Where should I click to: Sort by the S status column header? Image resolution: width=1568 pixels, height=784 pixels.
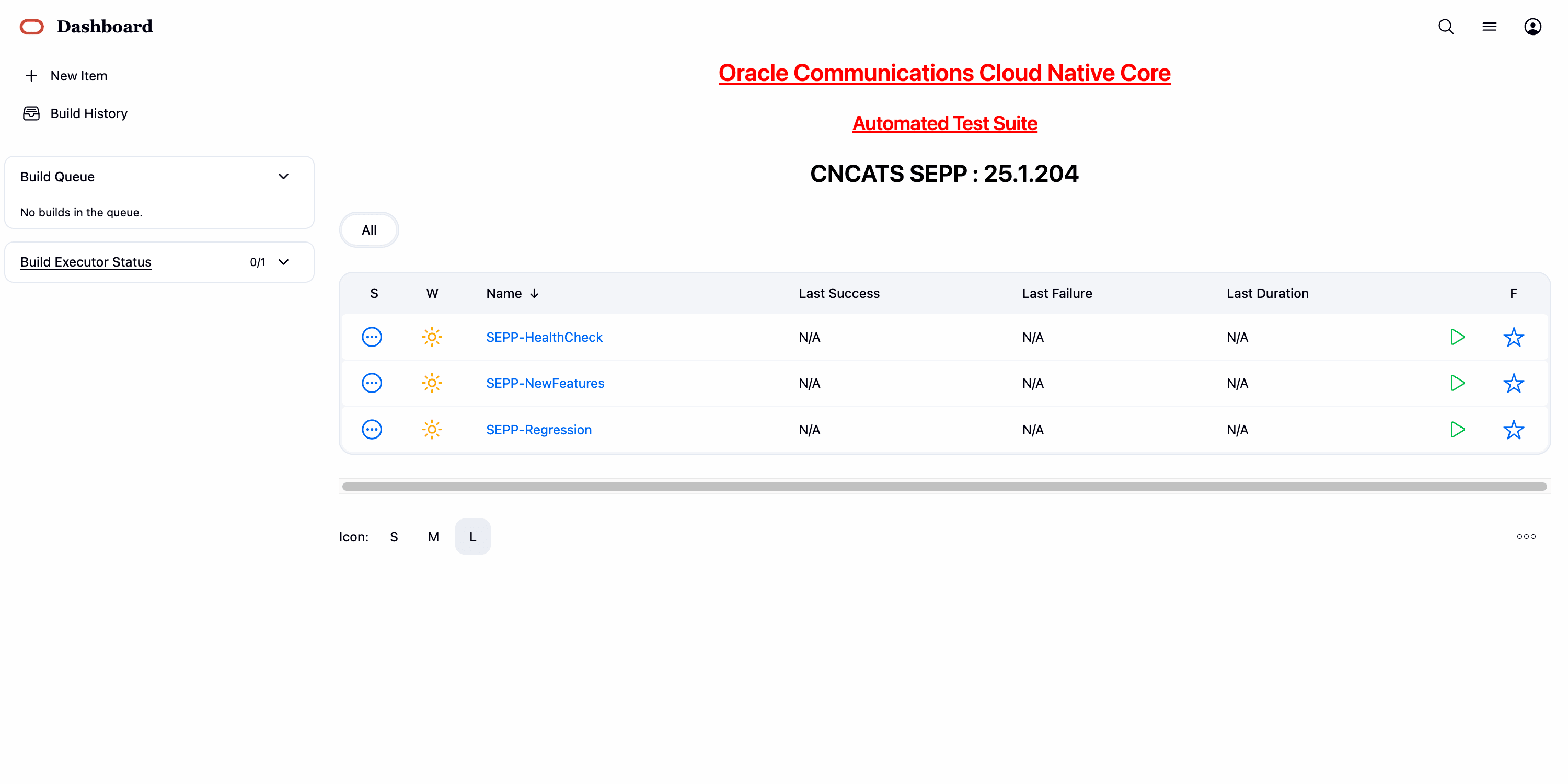click(374, 293)
